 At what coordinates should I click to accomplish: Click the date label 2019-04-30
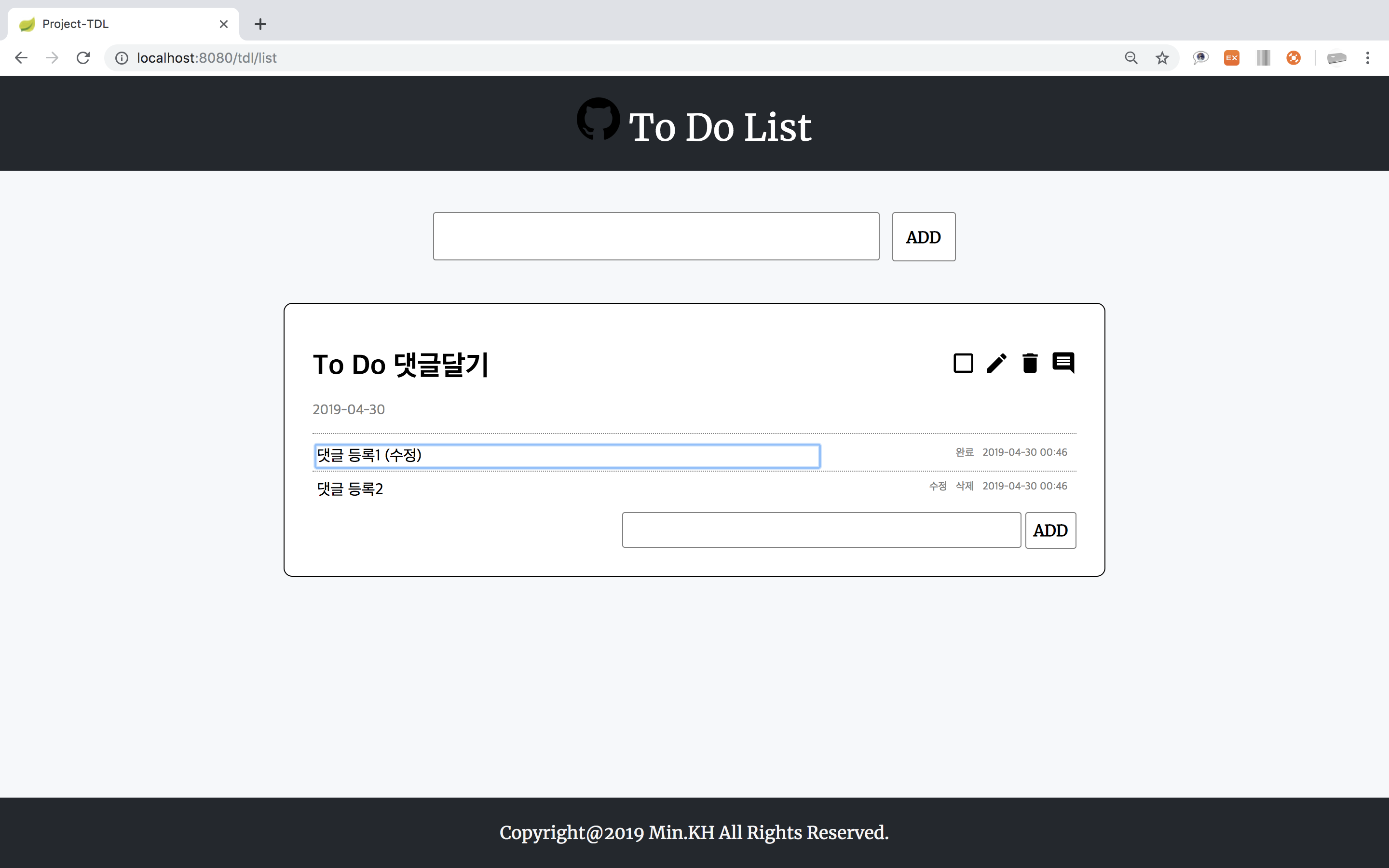click(348, 409)
